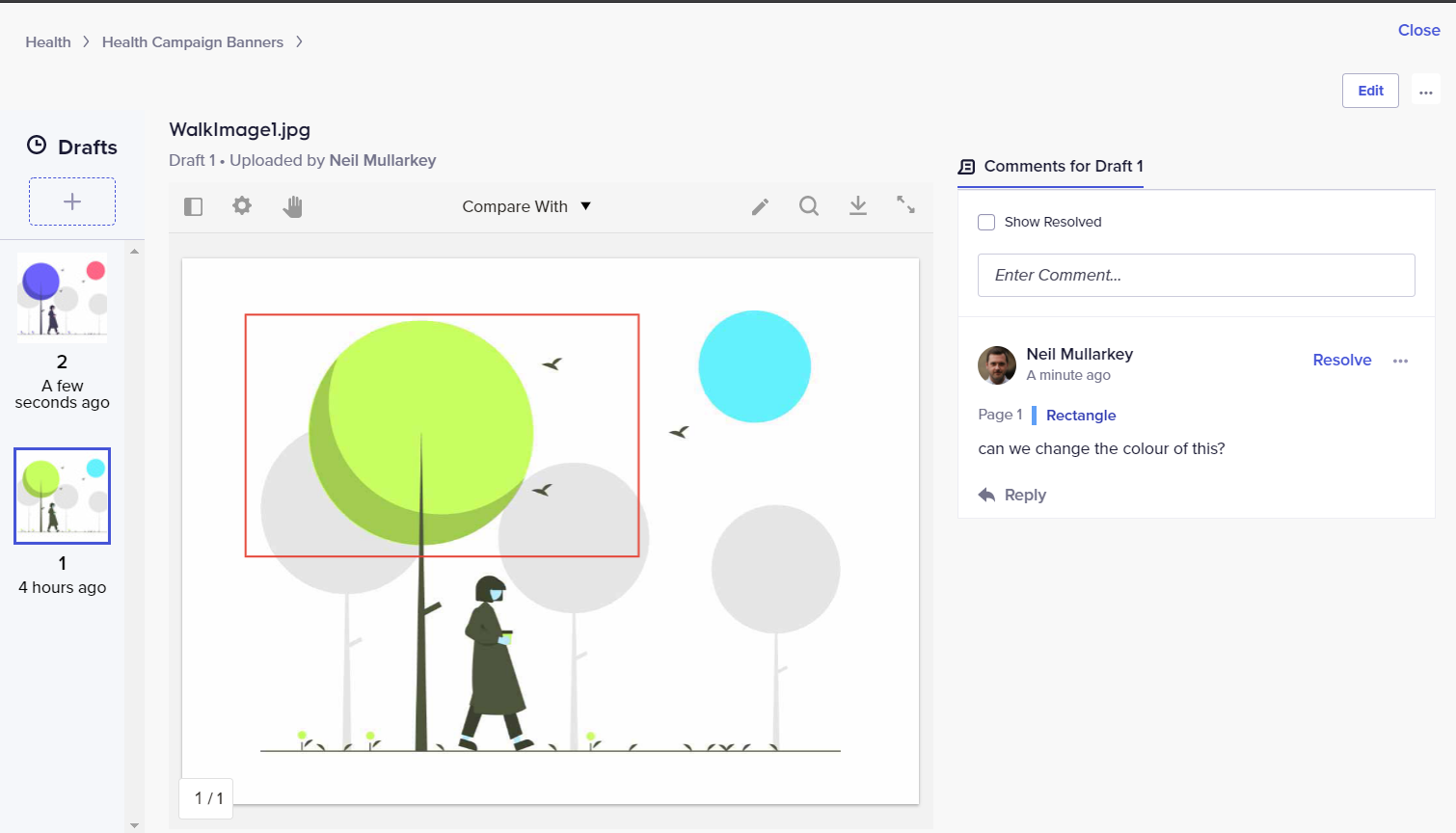Open the viewer settings gear

241,205
